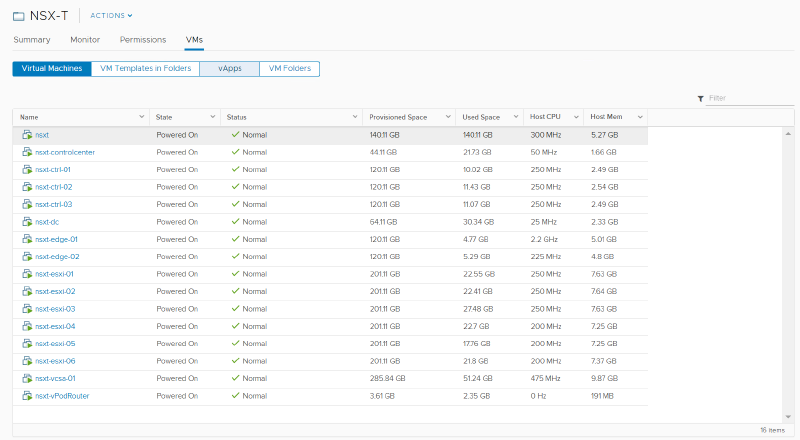The height and width of the screenshot is (440, 800).
Task: Open the nsxt-dc VM link
Action: coord(47,222)
